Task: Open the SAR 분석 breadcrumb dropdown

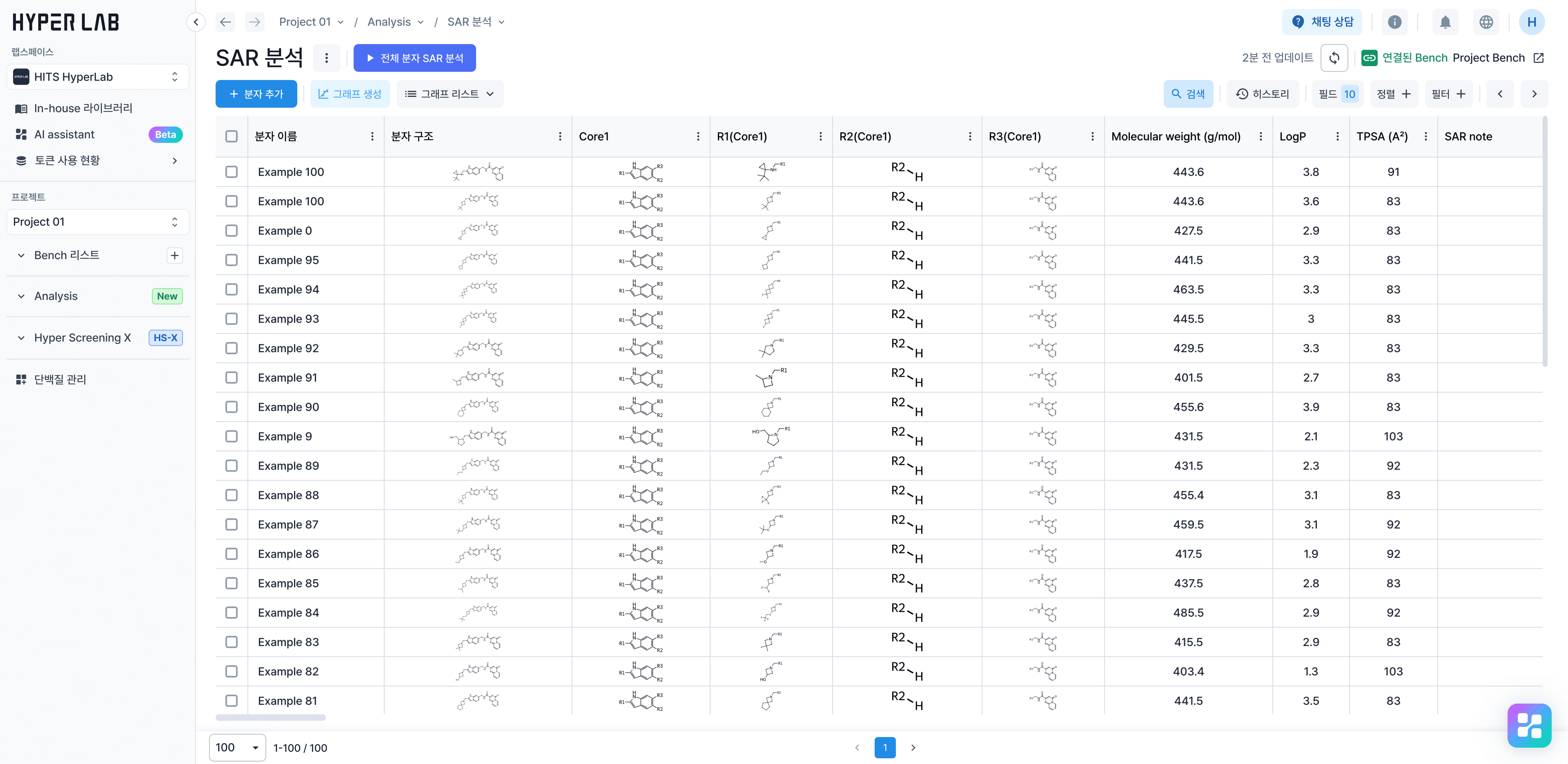Action: (x=476, y=22)
